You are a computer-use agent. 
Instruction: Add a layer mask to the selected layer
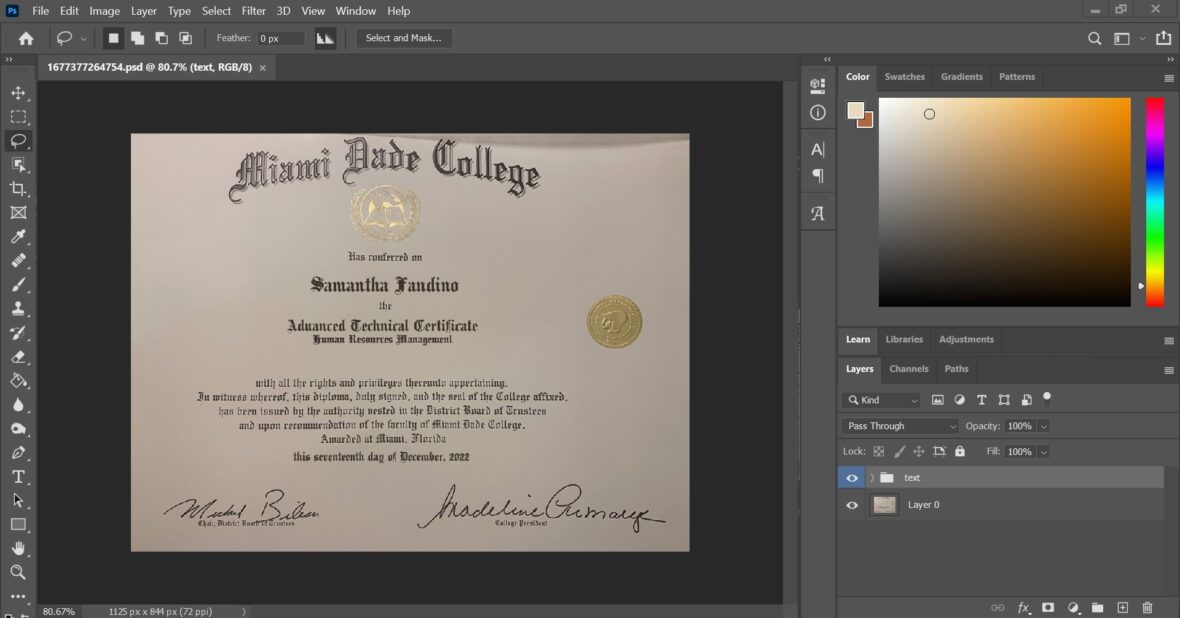point(1048,607)
